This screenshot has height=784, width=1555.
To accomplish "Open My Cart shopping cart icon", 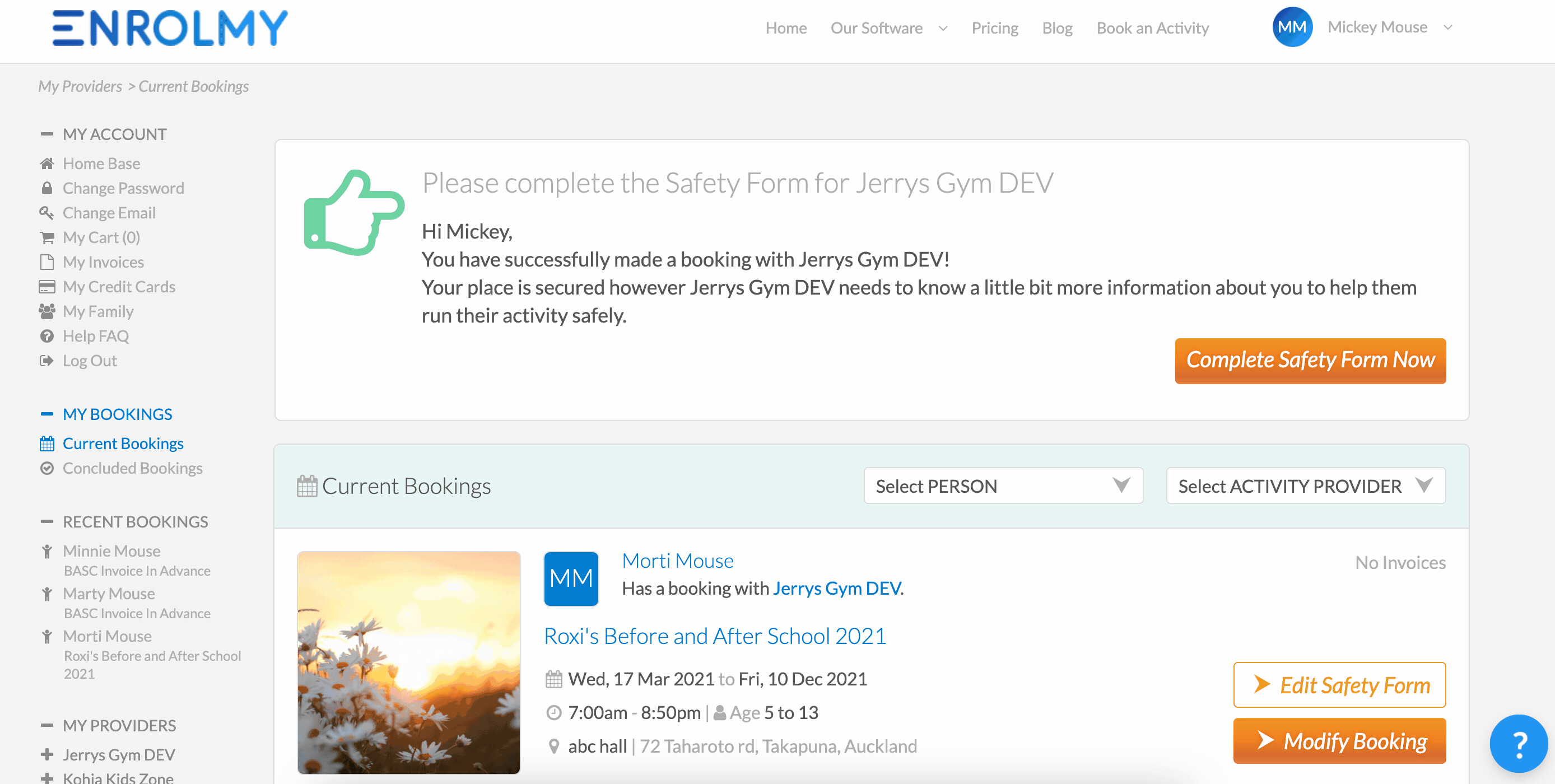I will (x=46, y=237).
